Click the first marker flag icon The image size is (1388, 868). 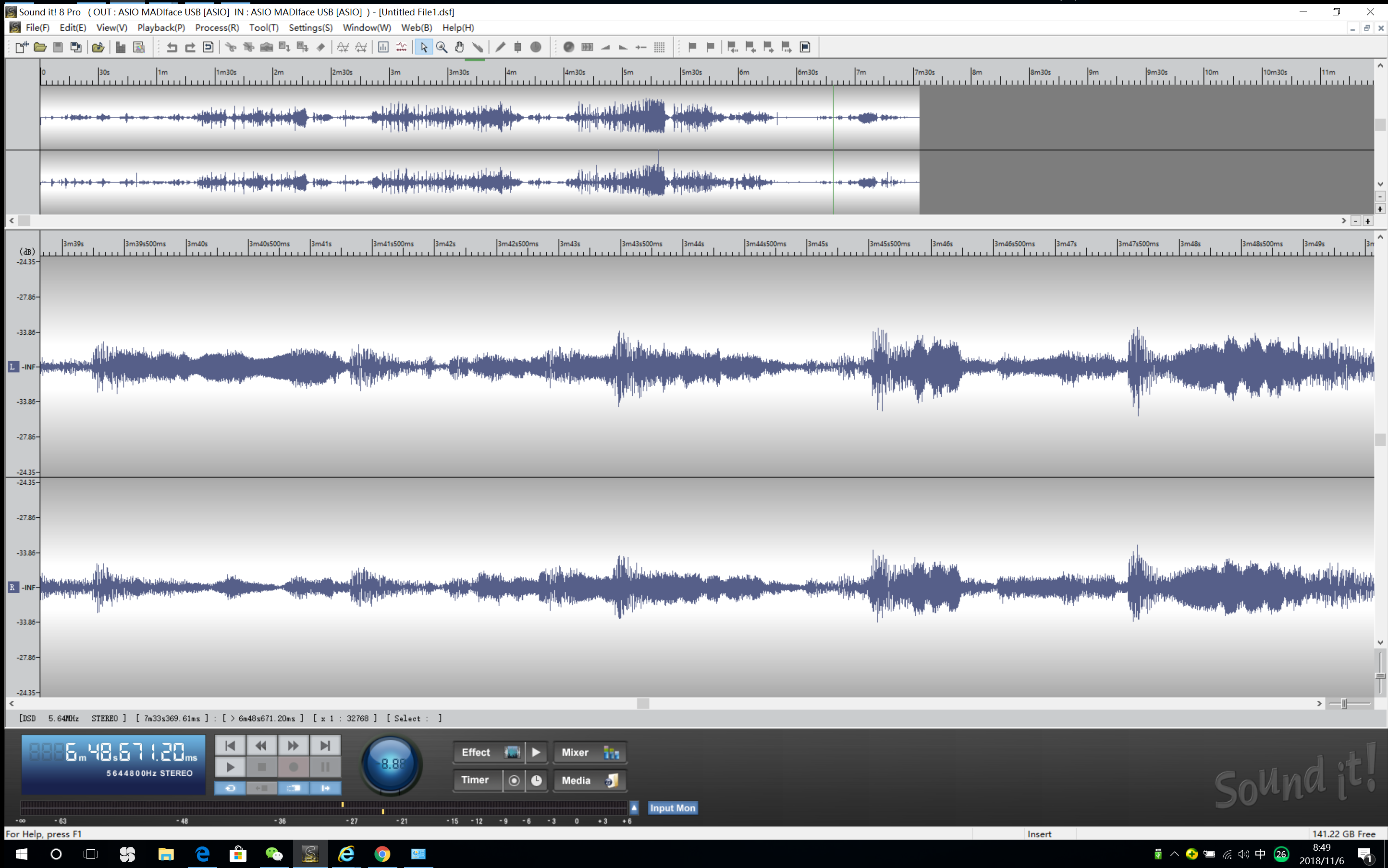692,47
